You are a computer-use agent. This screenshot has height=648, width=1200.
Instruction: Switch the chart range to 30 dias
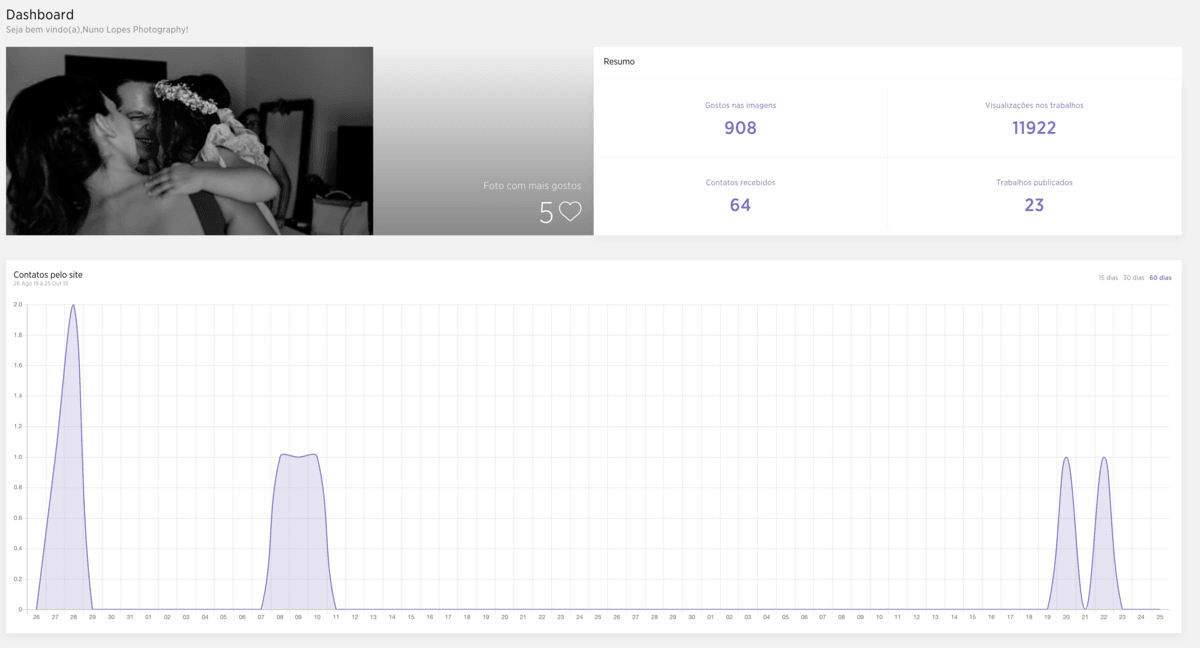coord(1133,277)
